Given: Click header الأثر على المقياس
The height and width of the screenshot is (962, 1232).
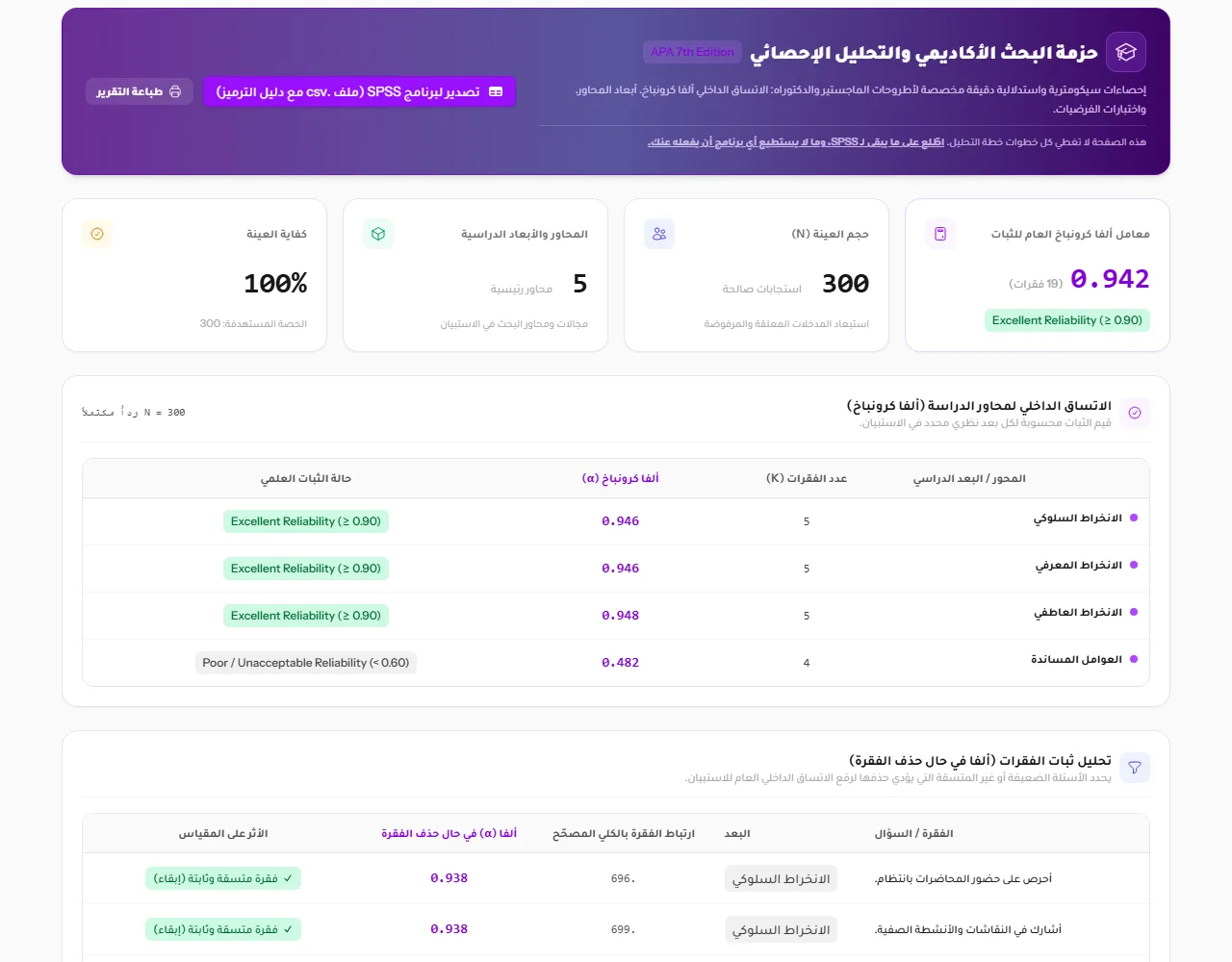Looking at the screenshot, I should point(223,833).
